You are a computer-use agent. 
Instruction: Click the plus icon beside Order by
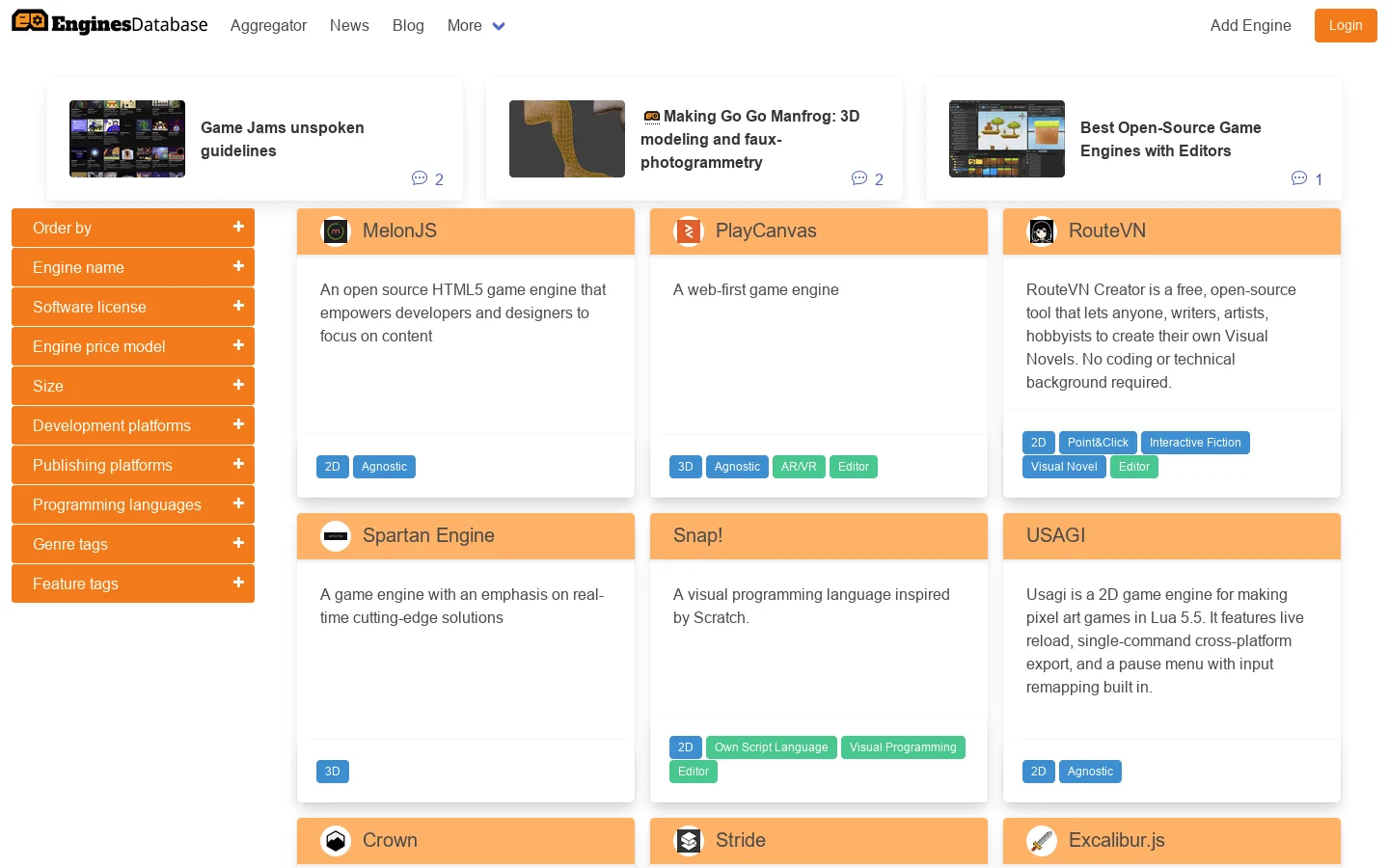click(x=238, y=227)
